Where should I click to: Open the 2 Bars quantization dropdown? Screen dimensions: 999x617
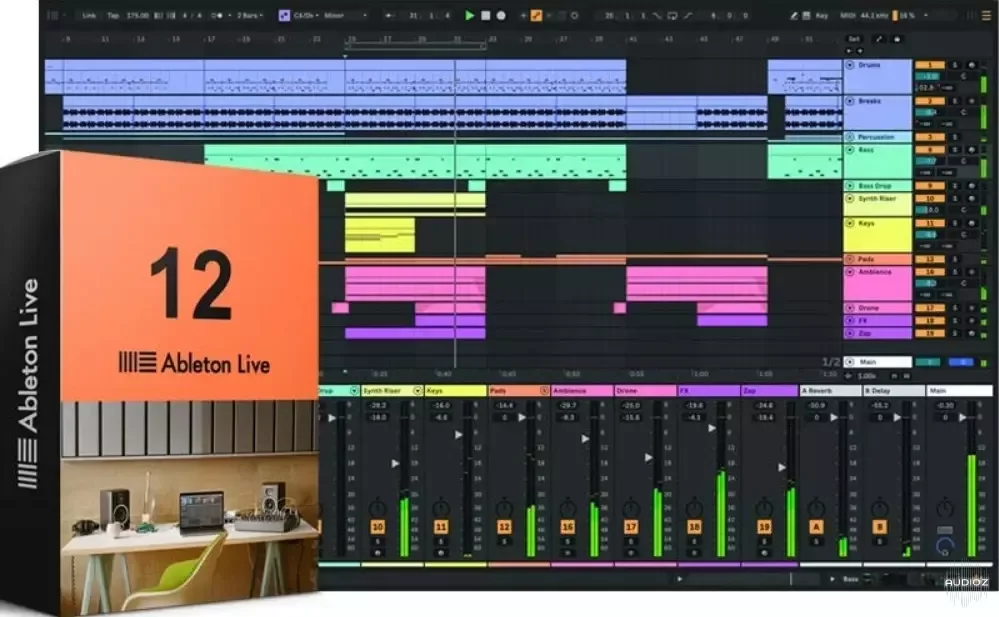pyautogui.click(x=250, y=15)
